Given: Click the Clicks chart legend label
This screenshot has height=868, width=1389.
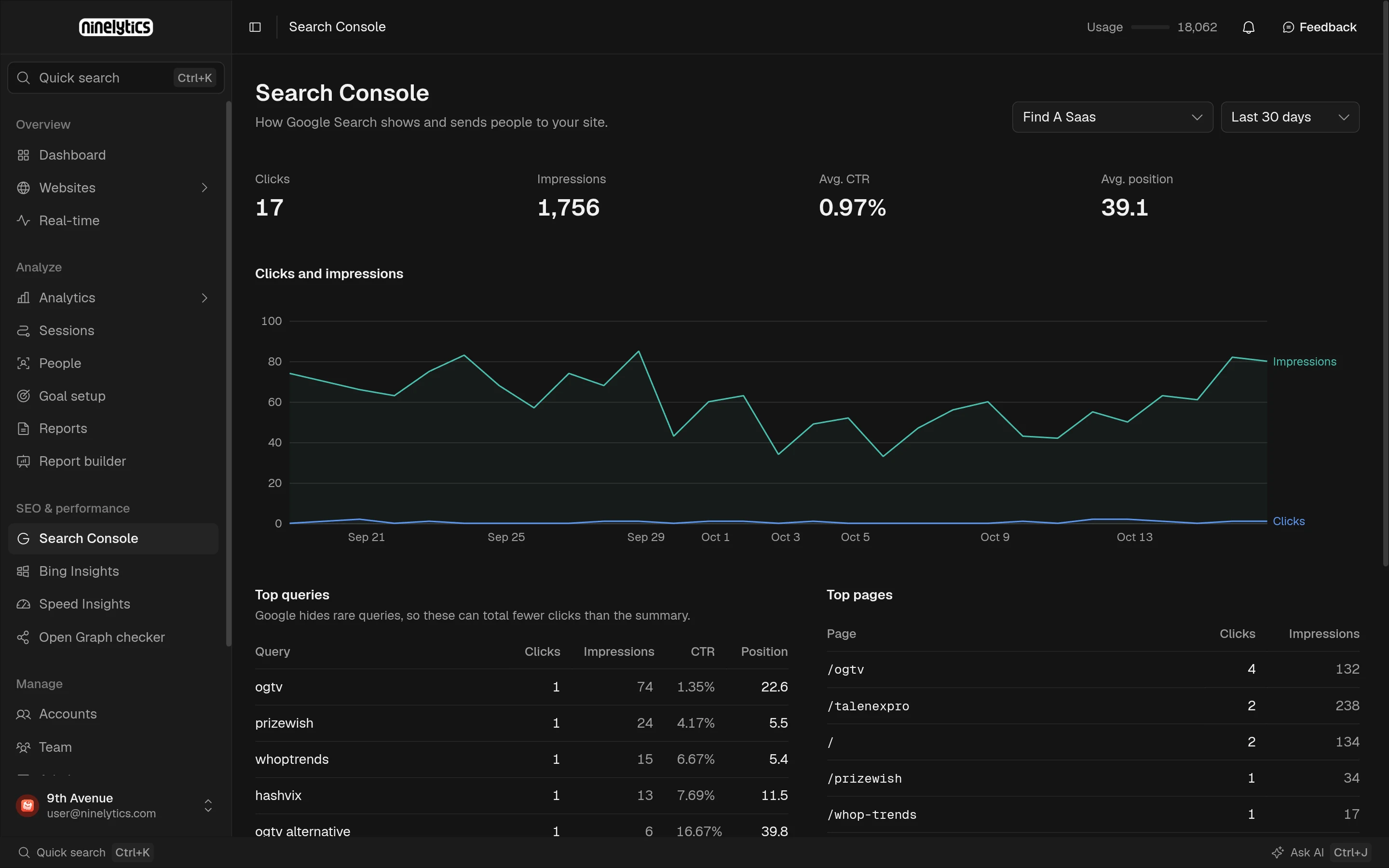Looking at the screenshot, I should [x=1289, y=521].
